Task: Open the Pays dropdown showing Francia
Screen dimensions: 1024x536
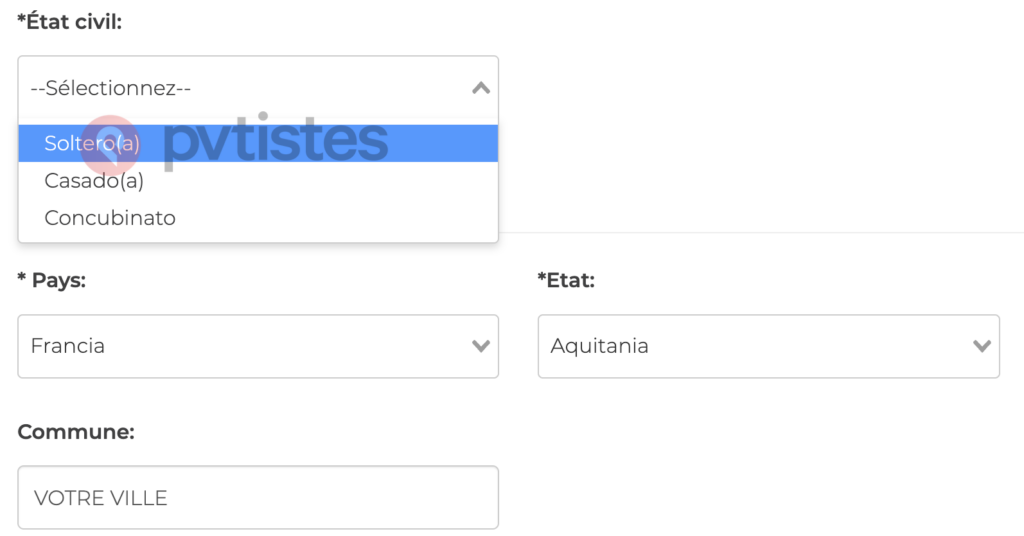Action: point(240,346)
